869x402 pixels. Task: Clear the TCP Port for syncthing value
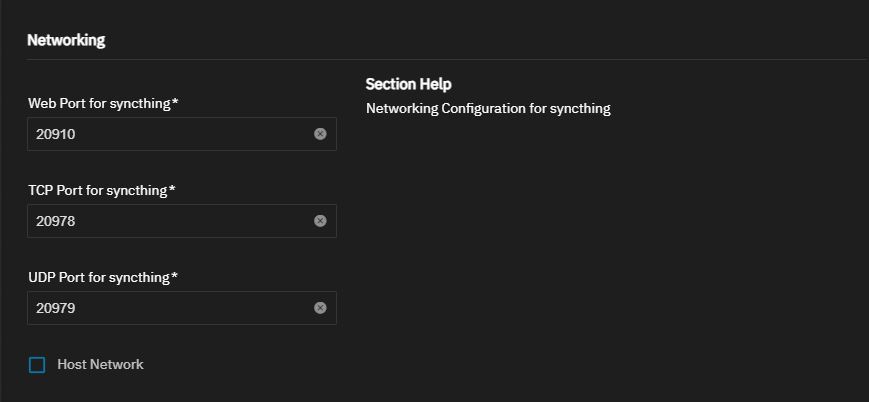click(x=320, y=221)
